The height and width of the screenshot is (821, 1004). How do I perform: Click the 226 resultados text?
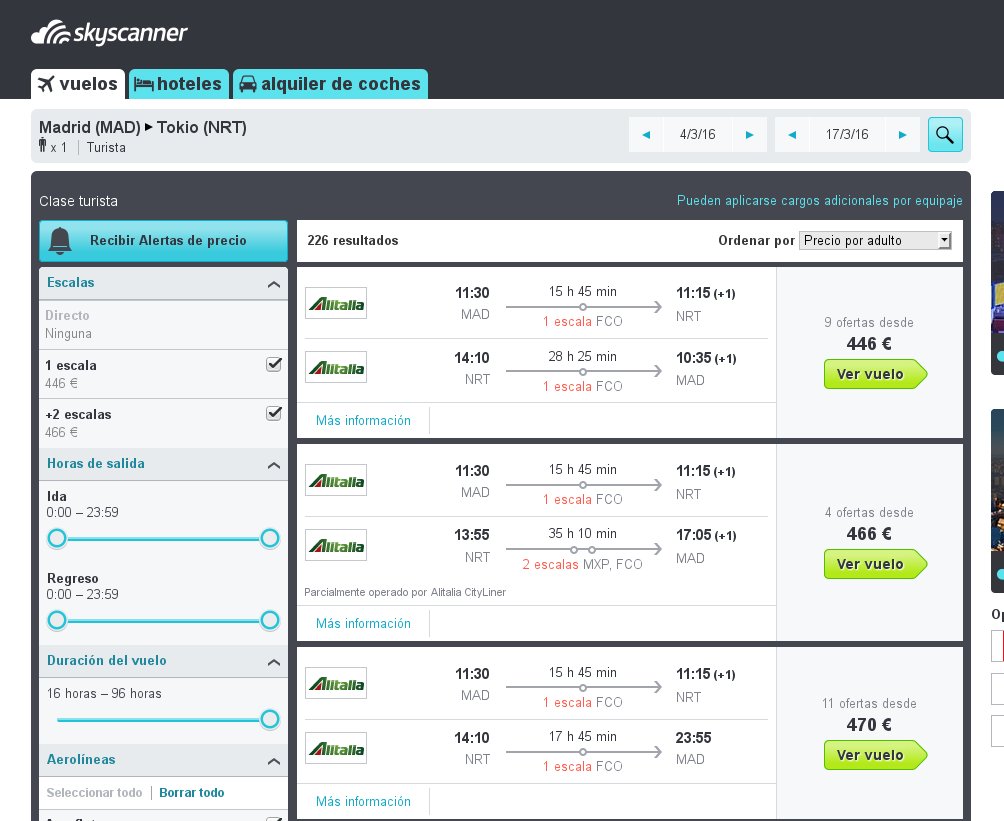353,240
